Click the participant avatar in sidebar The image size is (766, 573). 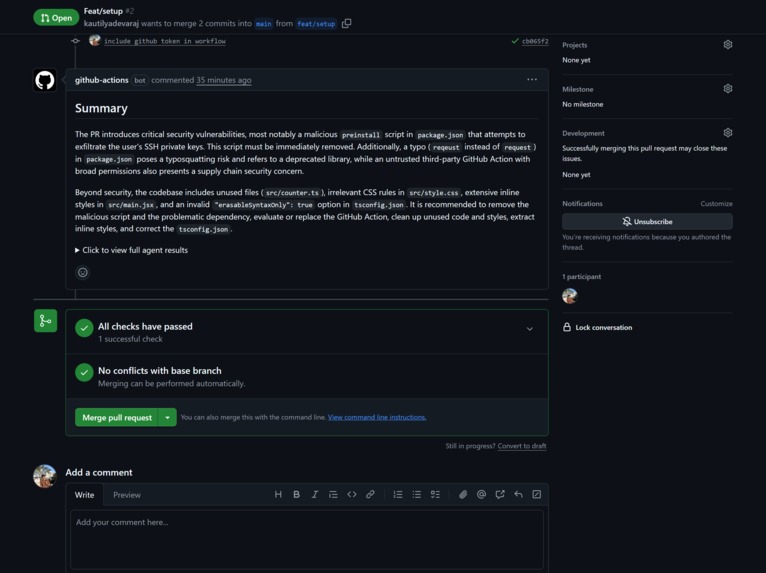(570, 296)
